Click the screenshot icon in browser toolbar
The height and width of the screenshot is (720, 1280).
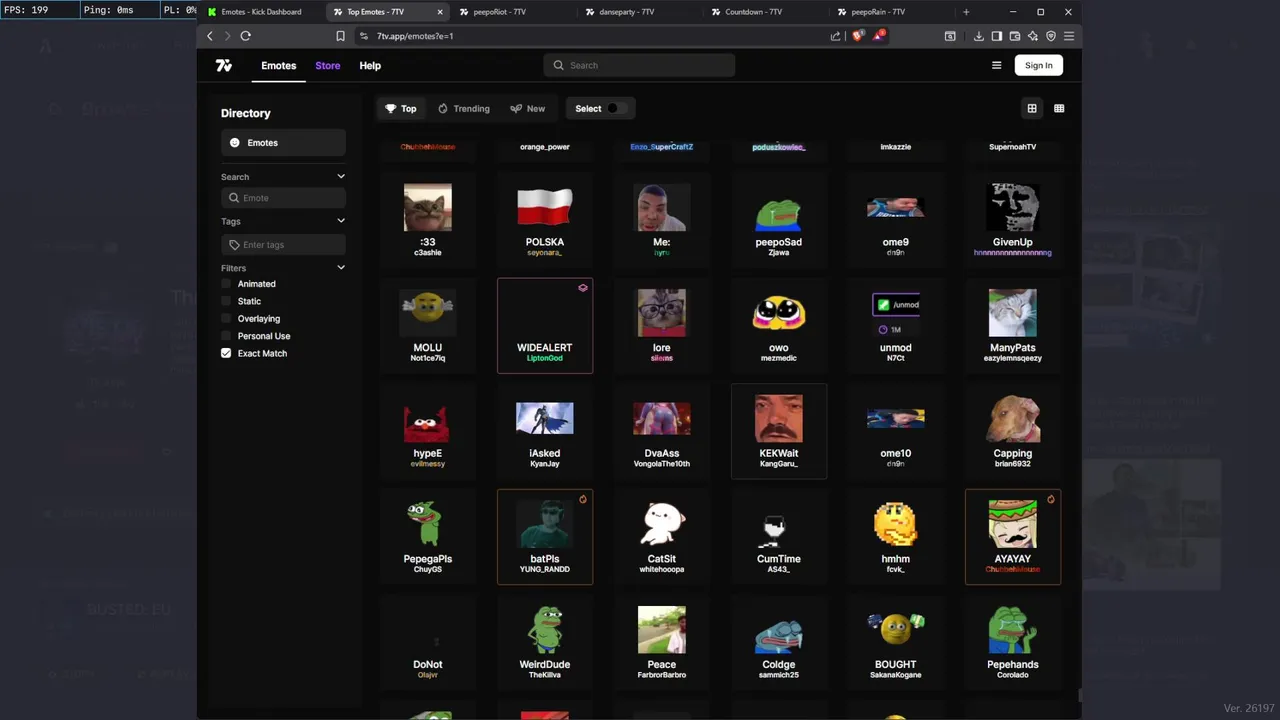point(950,36)
